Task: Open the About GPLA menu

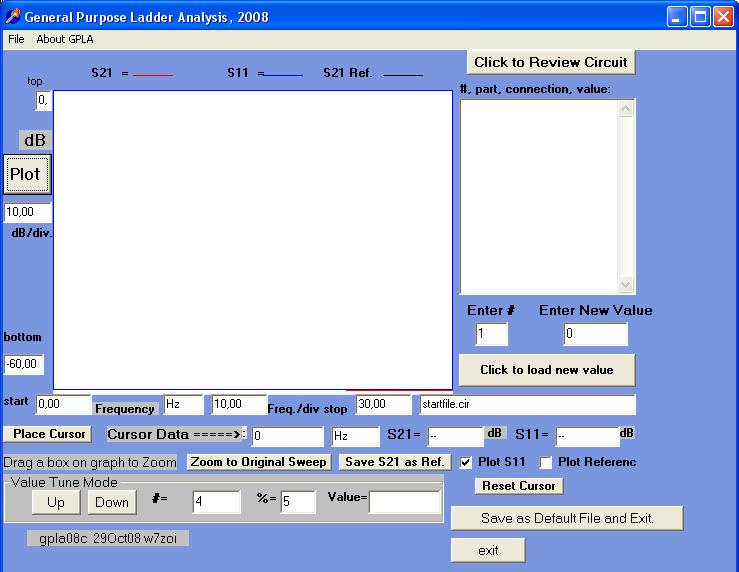Action: click(65, 39)
